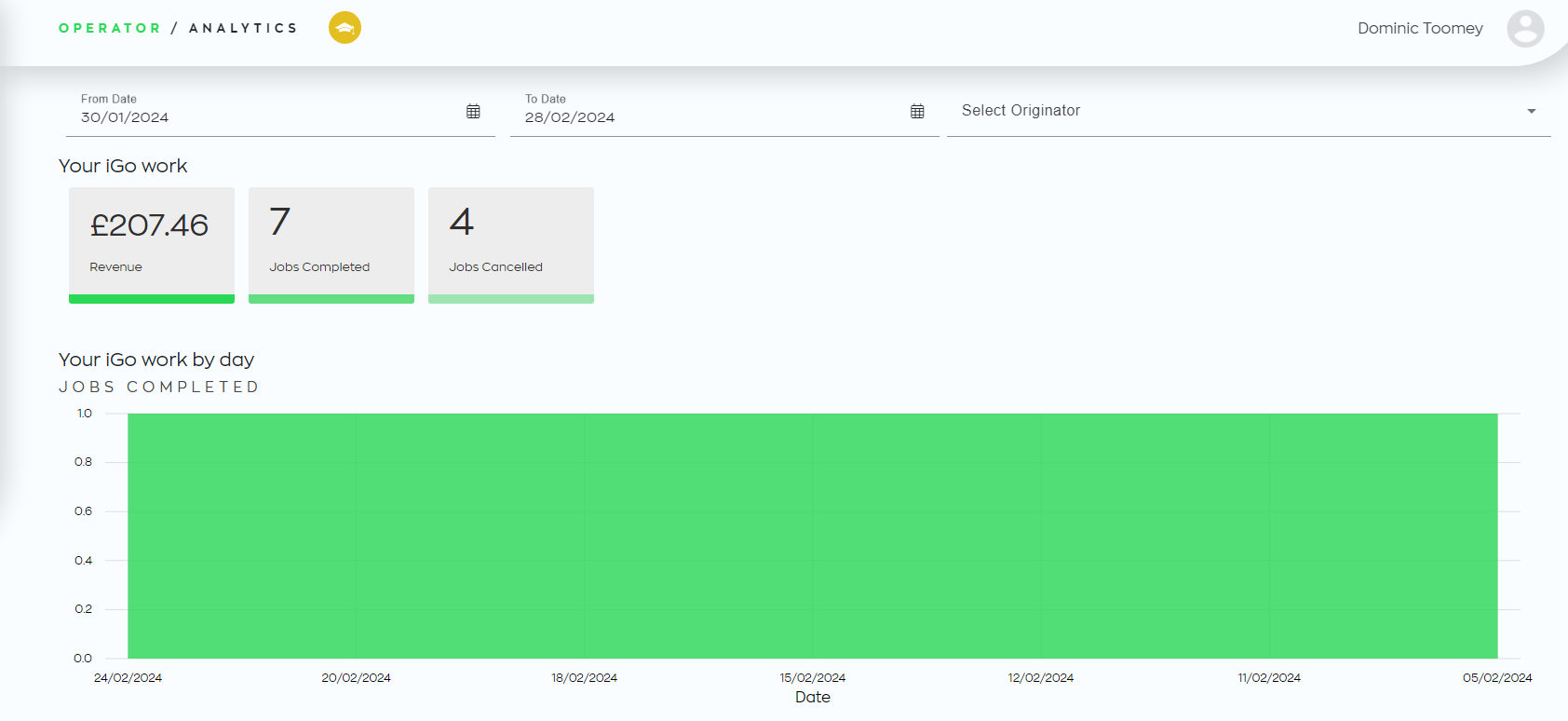Image resolution: width=1568 pixels, height=721 pixels.
Task: Click the 0.4 y-axis value
Action: [84, 560]
